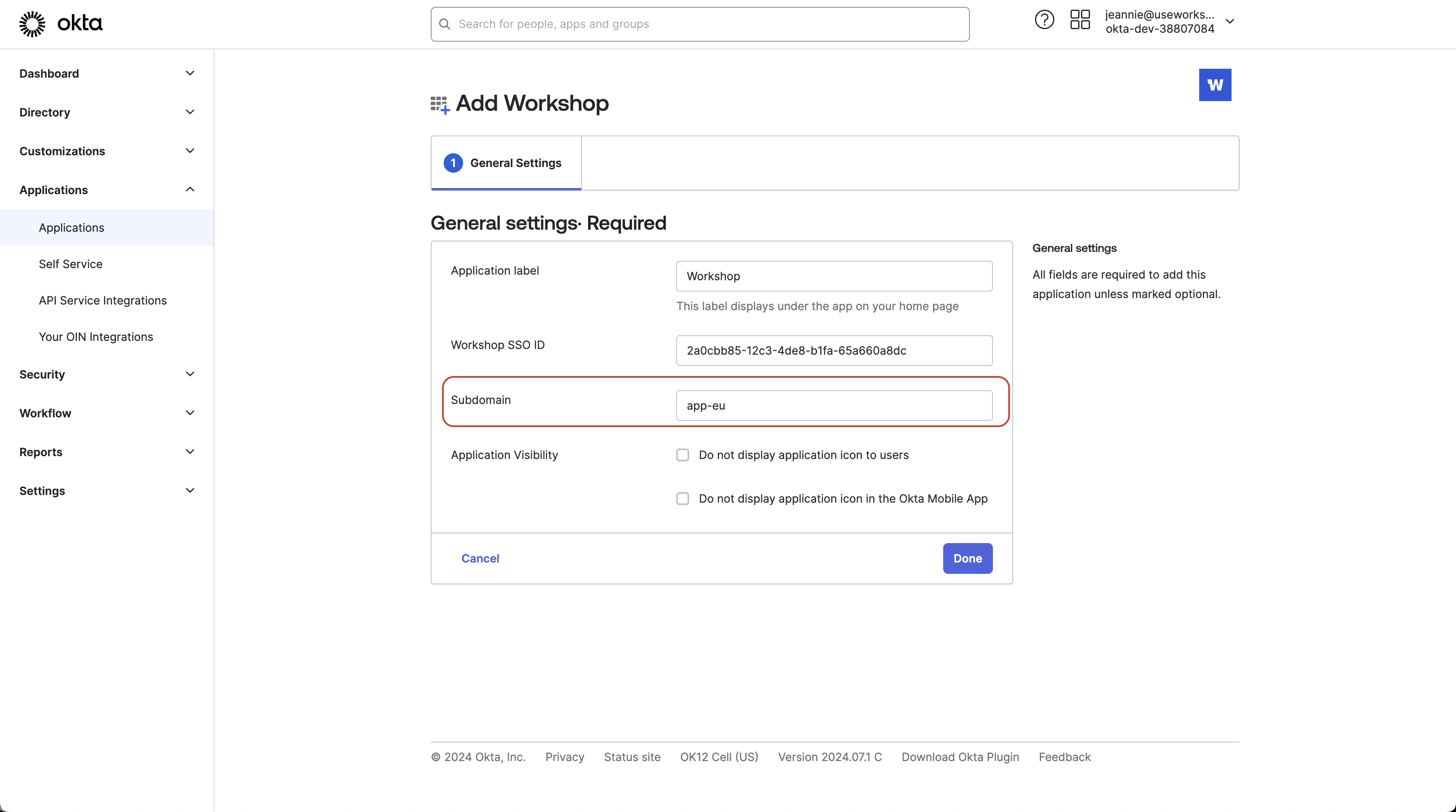Select Applications submenu item
The image size is (1456, 812).
[x=107, y=228]
